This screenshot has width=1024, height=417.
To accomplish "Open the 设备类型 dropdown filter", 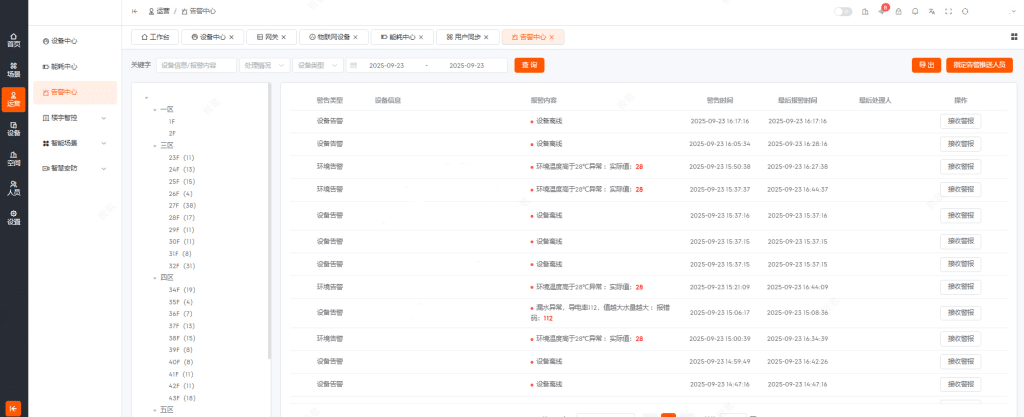I will [x=318, y=65].
